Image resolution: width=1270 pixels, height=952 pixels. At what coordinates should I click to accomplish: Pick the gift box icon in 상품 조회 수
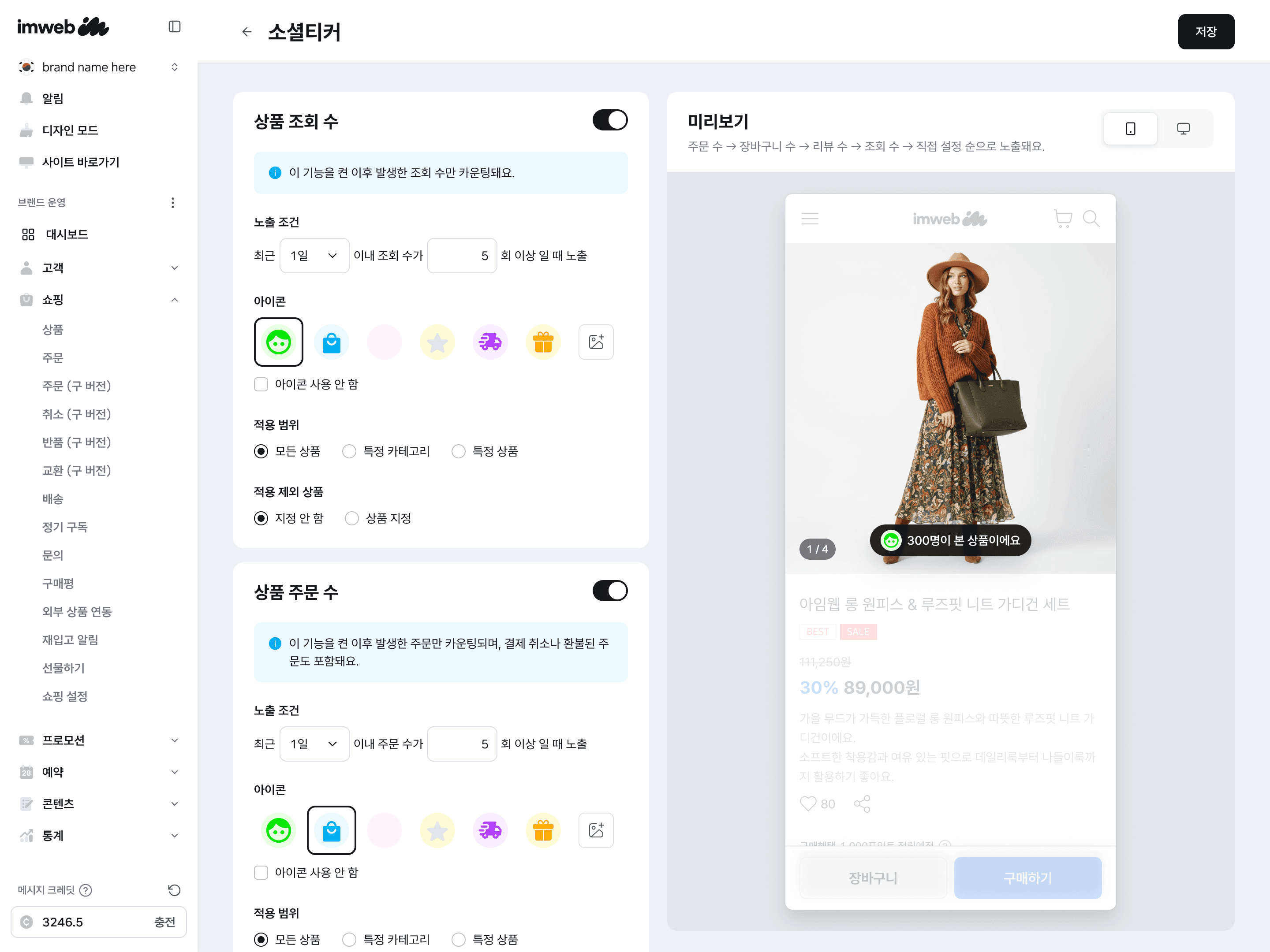click(542, 342)
